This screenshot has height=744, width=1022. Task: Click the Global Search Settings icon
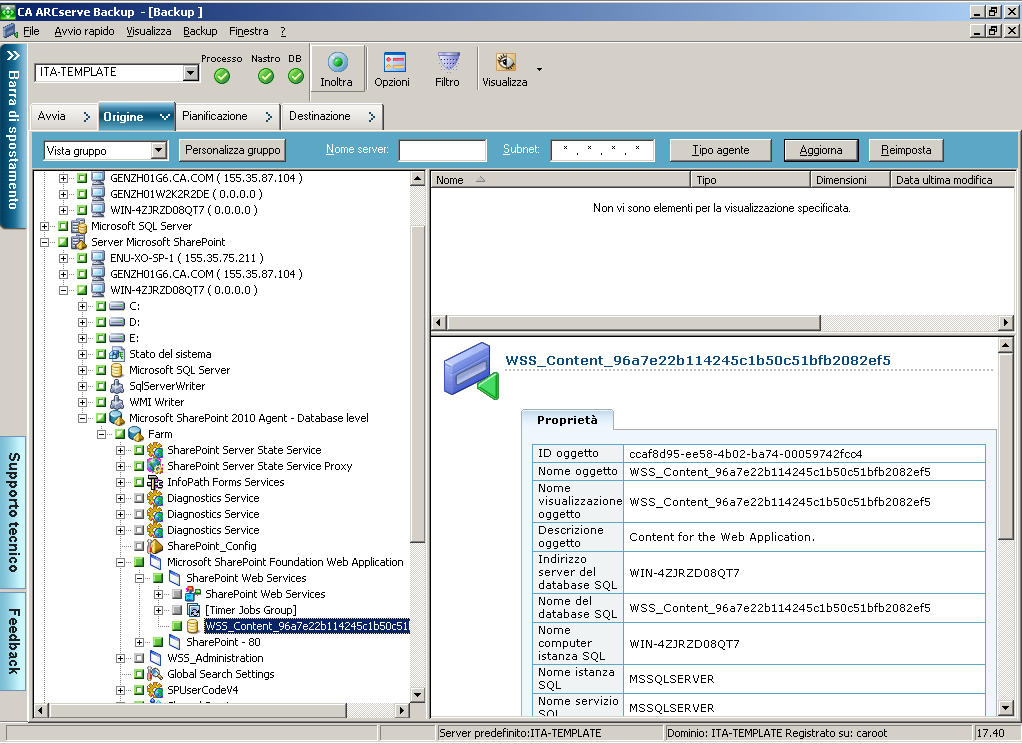[155, 674]
